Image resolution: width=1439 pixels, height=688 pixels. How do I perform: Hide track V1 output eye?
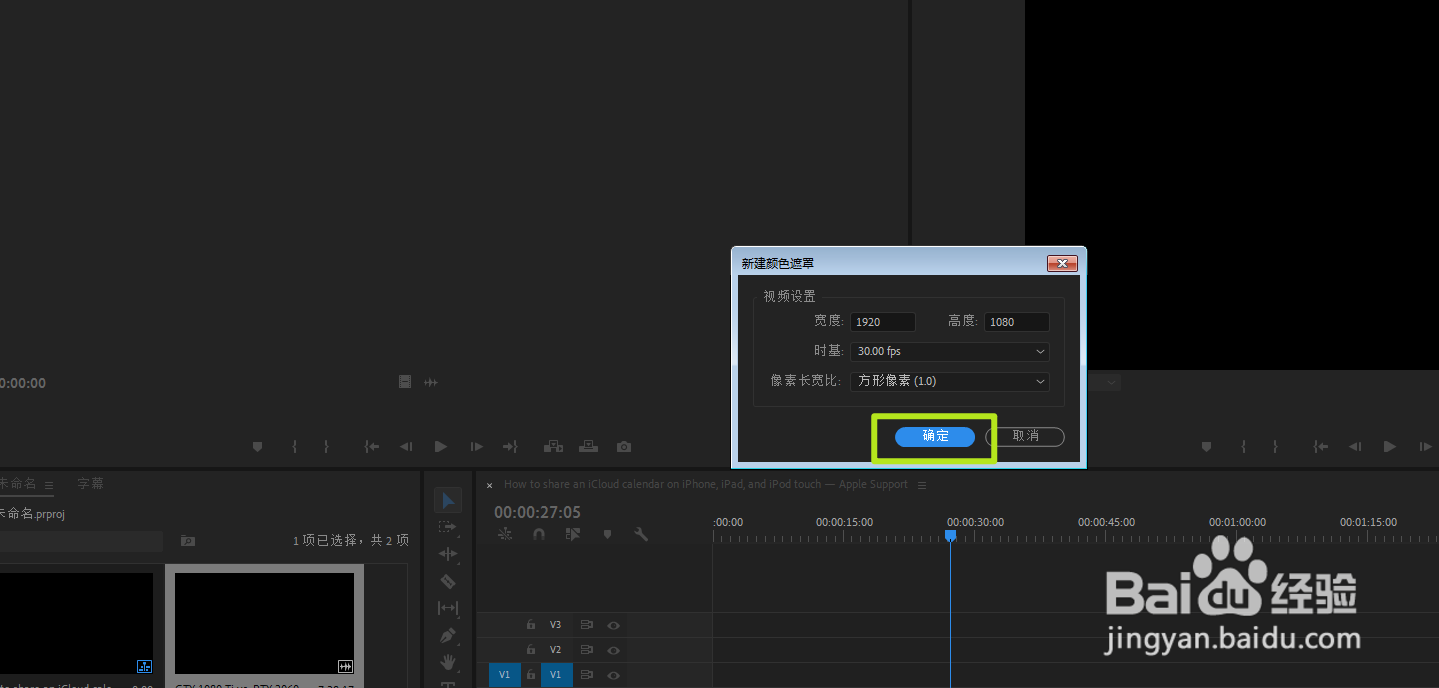click(x=614, y=675)
